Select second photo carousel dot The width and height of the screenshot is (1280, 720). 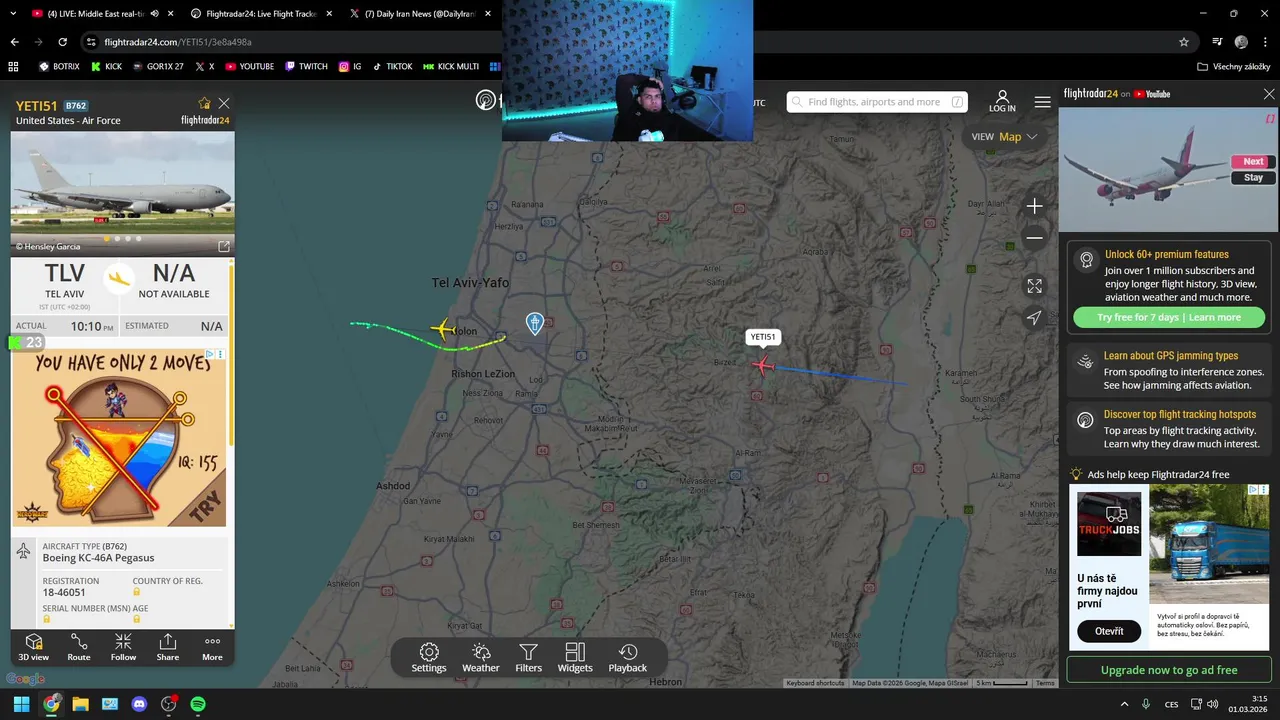(117, 239)
